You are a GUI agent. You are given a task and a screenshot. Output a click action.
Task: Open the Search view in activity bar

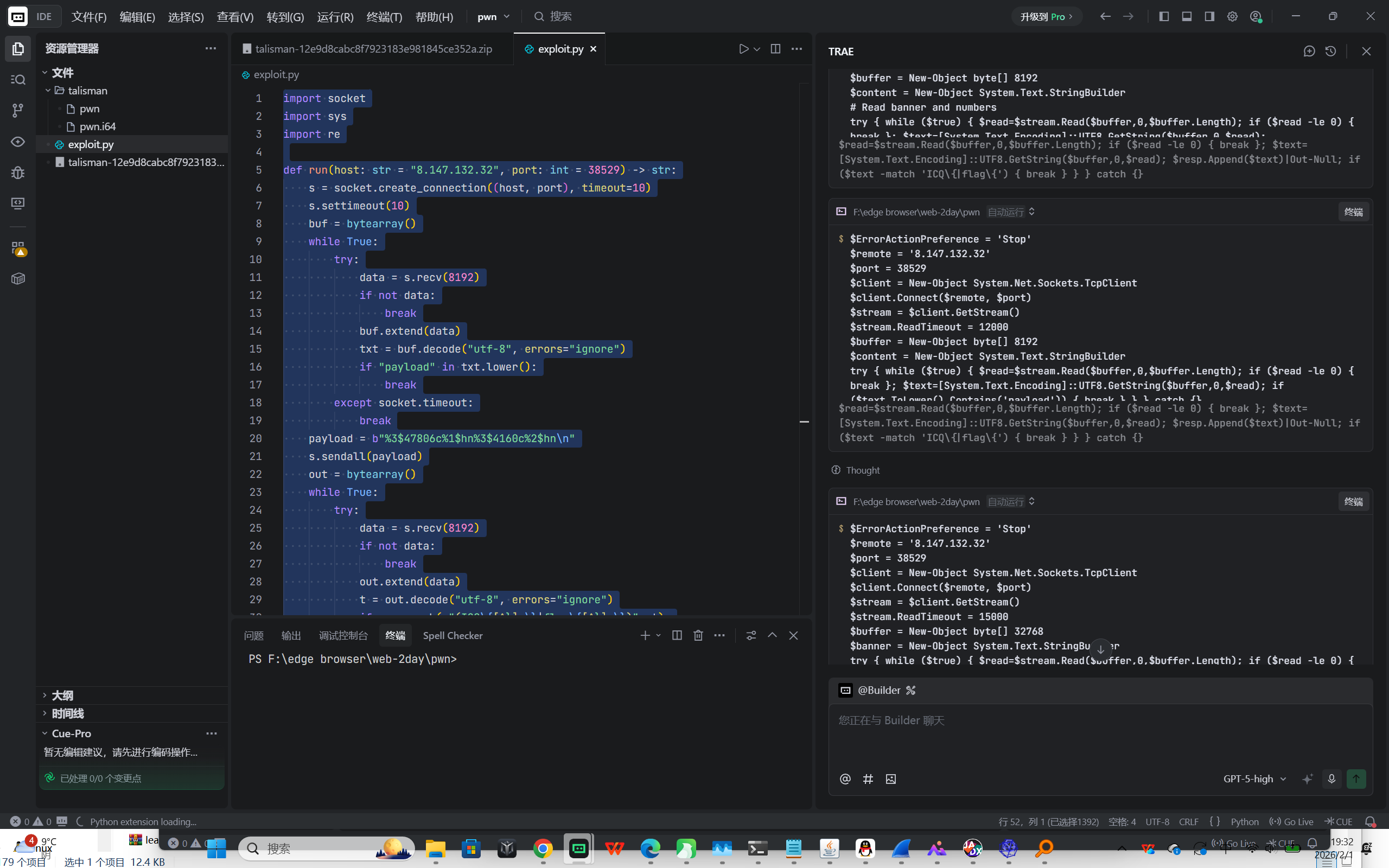click(18, 80)
